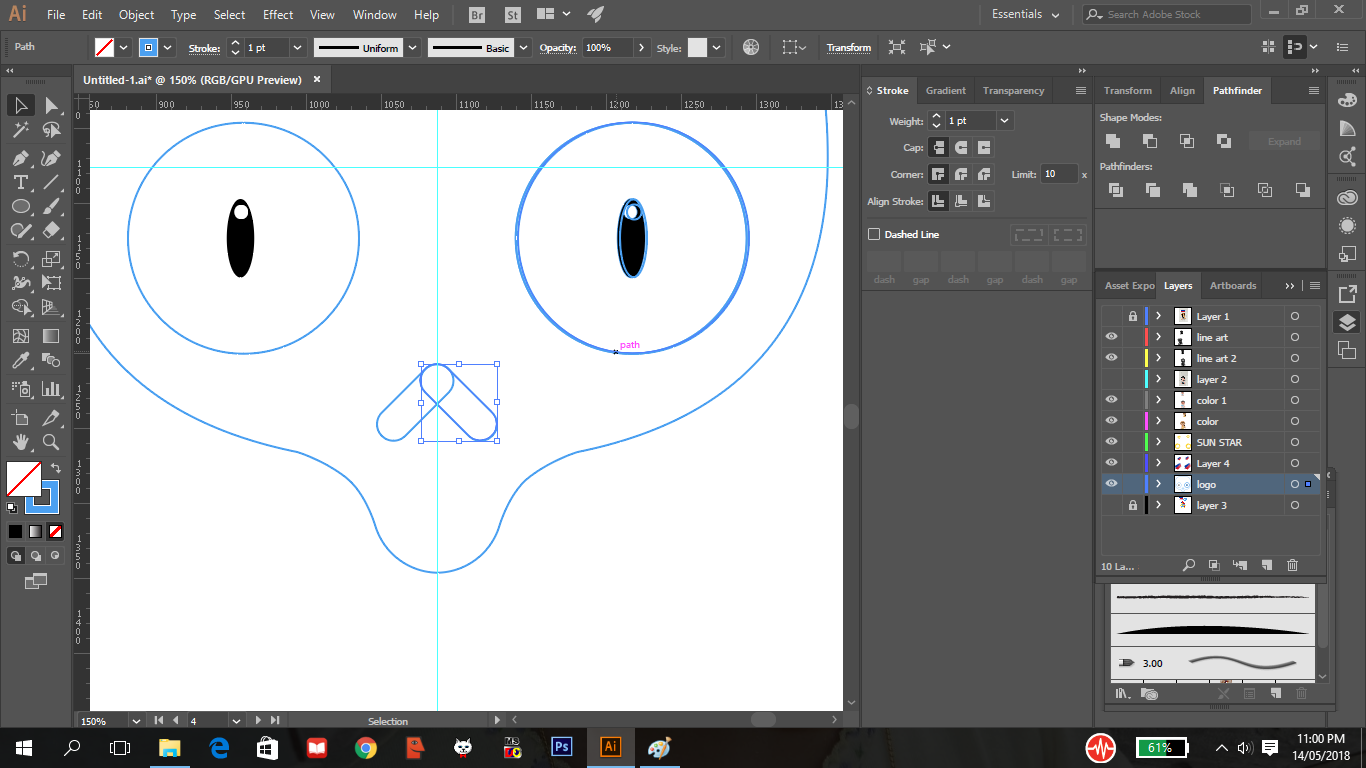Viewport: 1366px width, 768px height.
Task: Select the Perspective Grid tool
Action: pyautogui.click(x=51, y=308)
